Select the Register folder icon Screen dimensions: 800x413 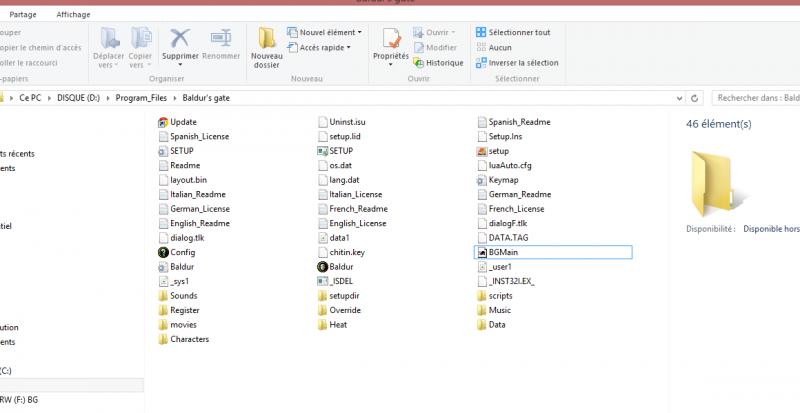coord(163,310)
